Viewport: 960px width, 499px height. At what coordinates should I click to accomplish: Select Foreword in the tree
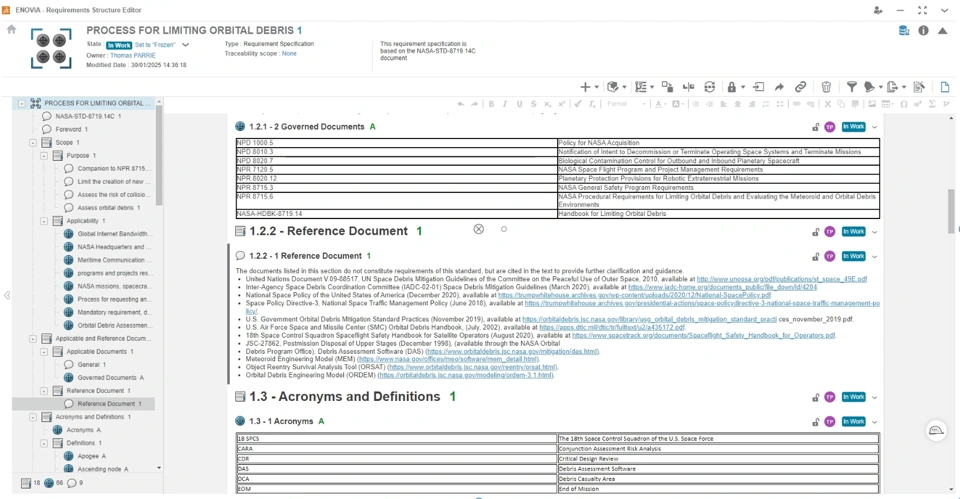pyautogui.click(x=69, y=129)
